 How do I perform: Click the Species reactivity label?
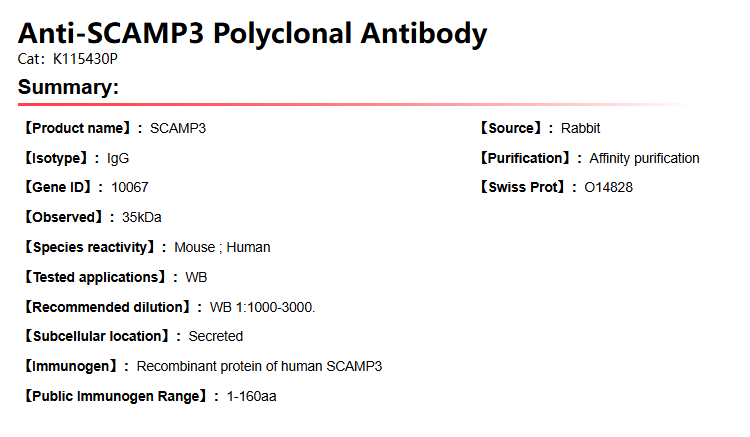tap(89, 247)
